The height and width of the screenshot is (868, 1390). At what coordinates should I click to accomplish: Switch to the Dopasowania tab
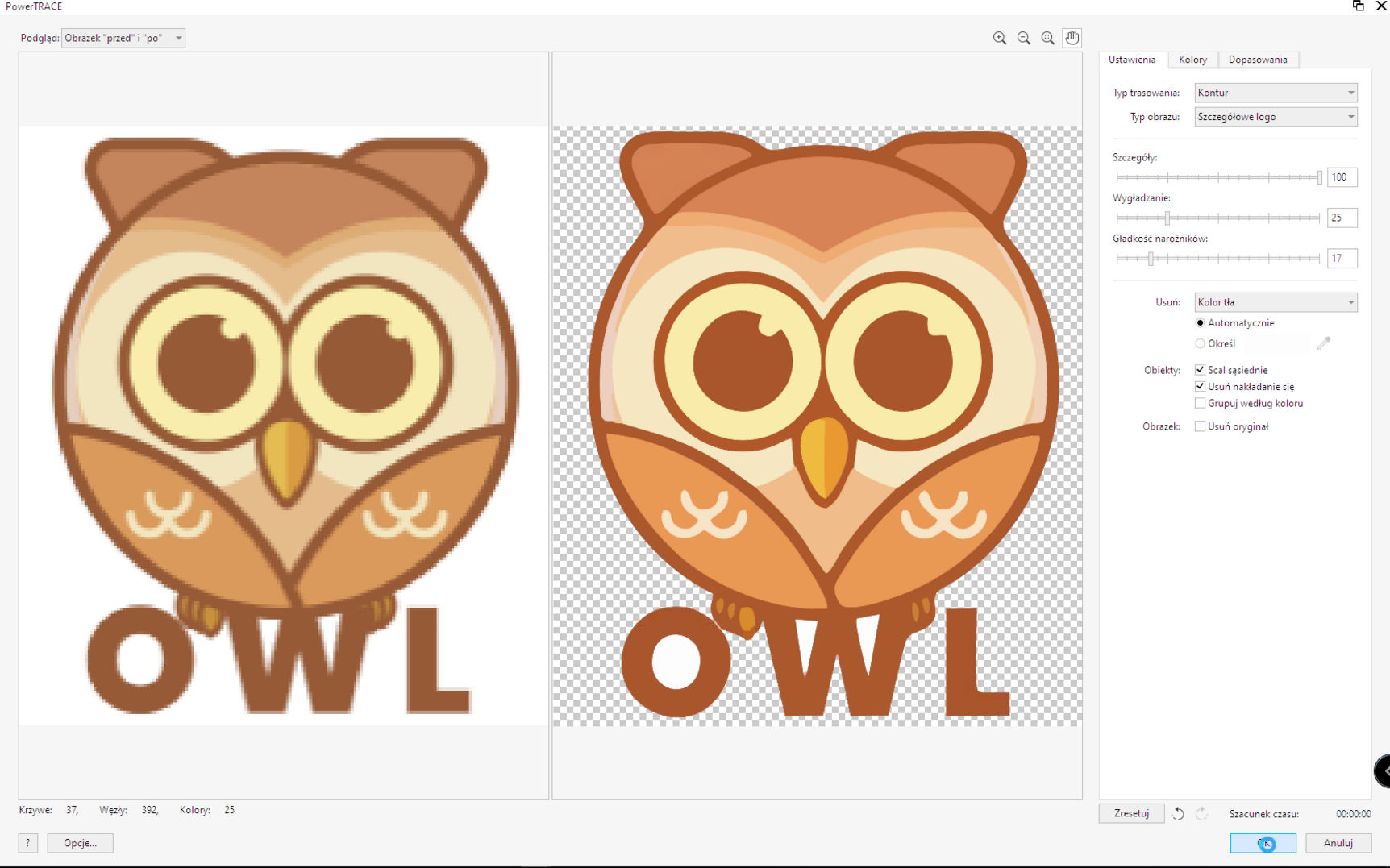pos(1257,60)
